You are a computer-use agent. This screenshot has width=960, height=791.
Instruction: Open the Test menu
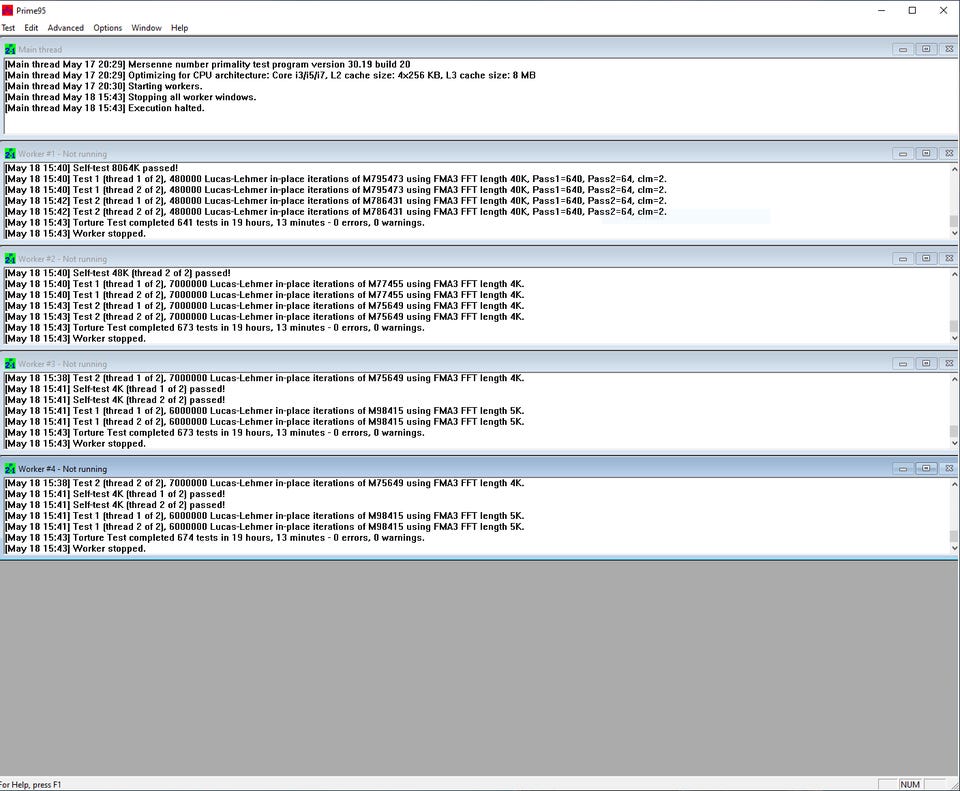pos(8,28)
